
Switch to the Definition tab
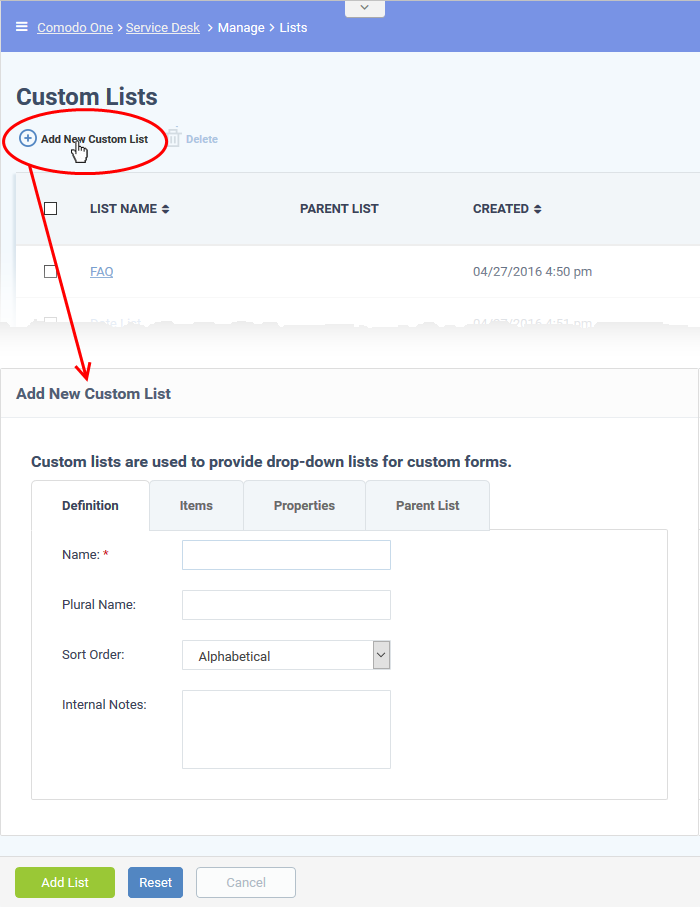(x=90, y=506)
